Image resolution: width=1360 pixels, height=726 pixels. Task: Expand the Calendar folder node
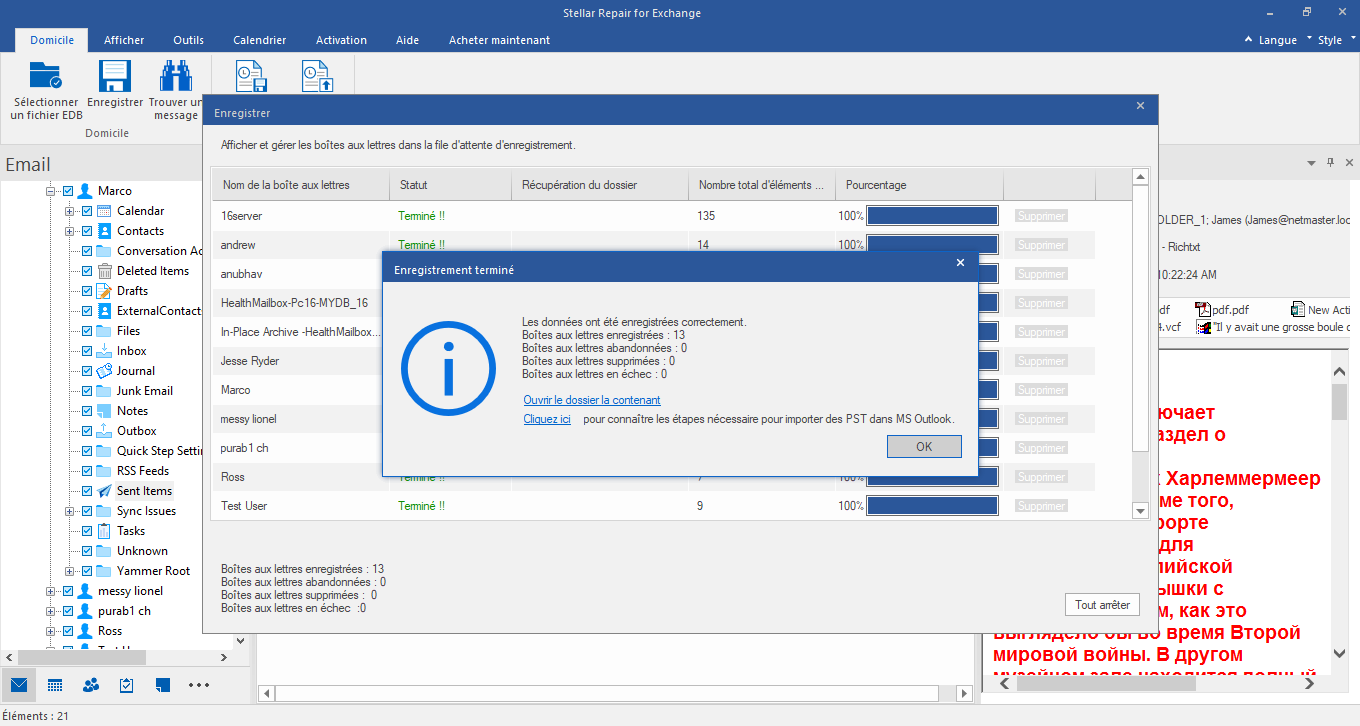(x=69, y=211)
